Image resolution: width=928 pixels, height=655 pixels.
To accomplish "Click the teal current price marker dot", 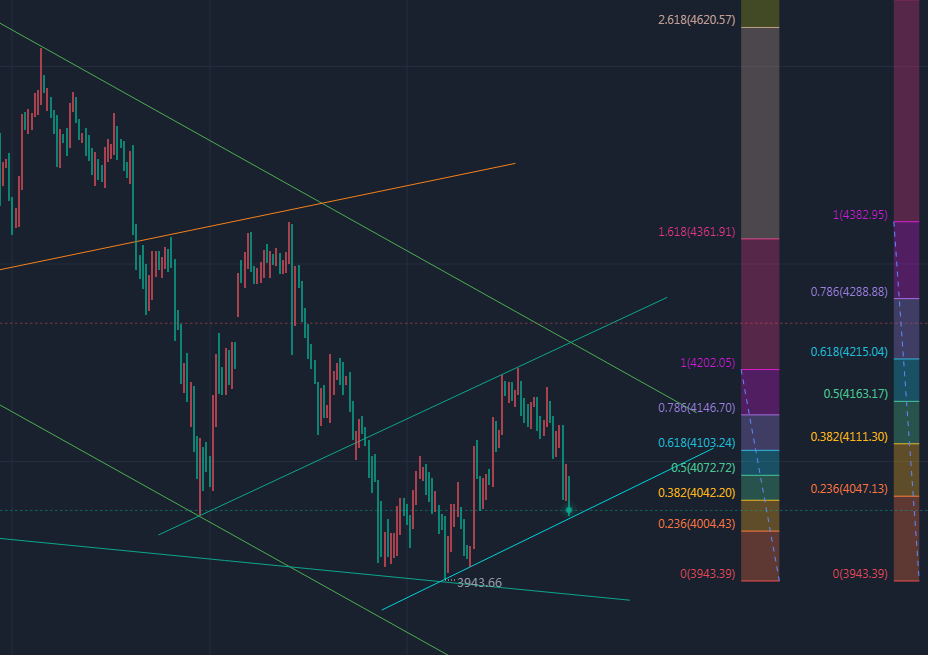I will tap(569, 510).
